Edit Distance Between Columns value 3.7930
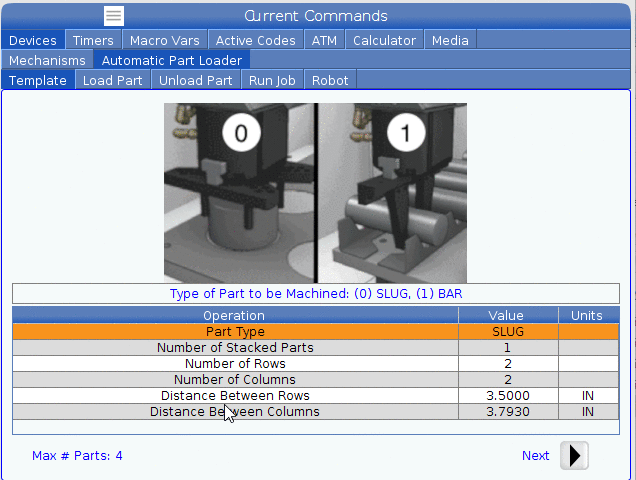The image size is (636, 480). pyautogui.click(x=507, y=411)
